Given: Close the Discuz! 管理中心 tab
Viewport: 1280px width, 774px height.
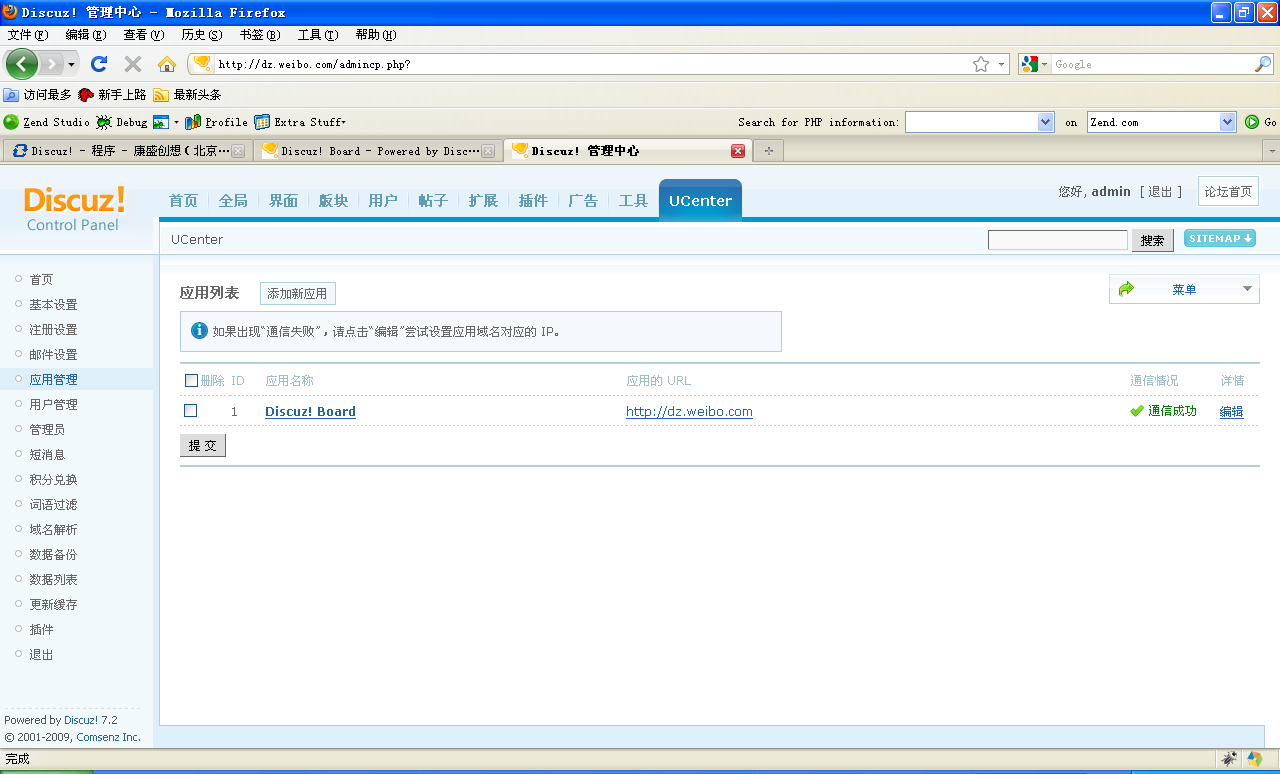Looking at the screenshot, I should (x=738, y=151).
